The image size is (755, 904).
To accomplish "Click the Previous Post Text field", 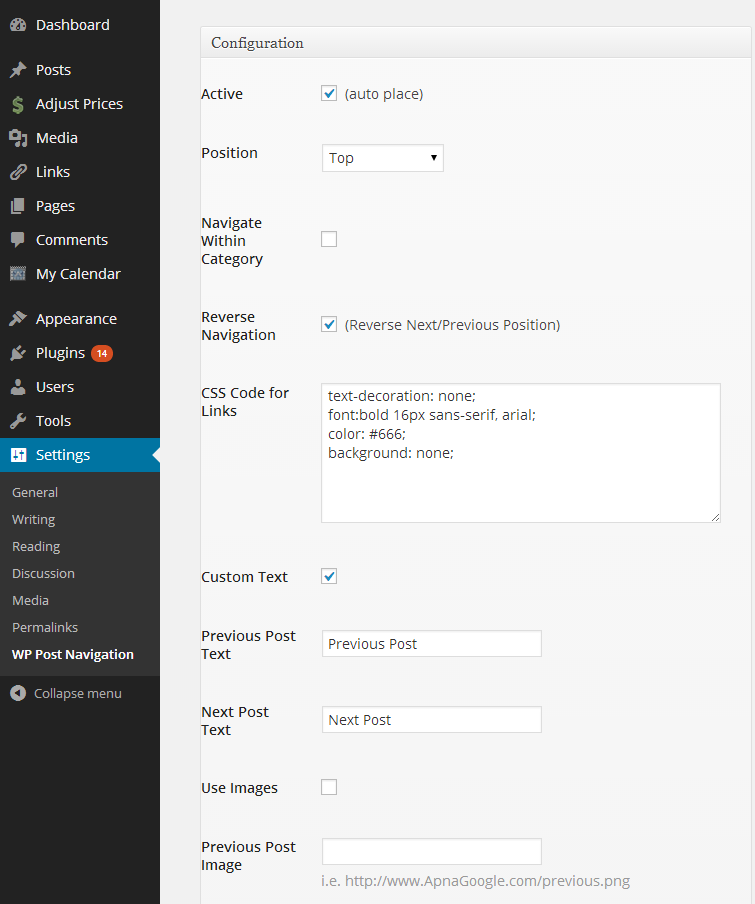I will pyautogui.click(x=431, y=644).
